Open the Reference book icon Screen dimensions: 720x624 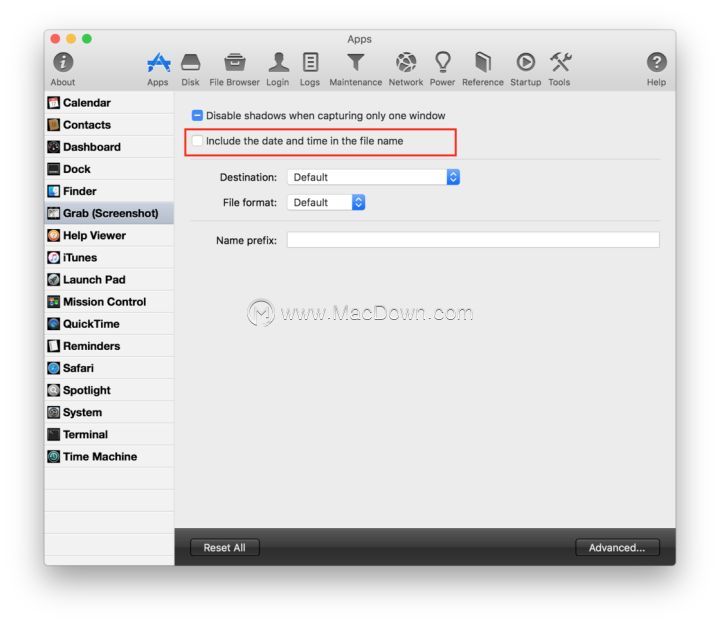(x=483, y=62)
